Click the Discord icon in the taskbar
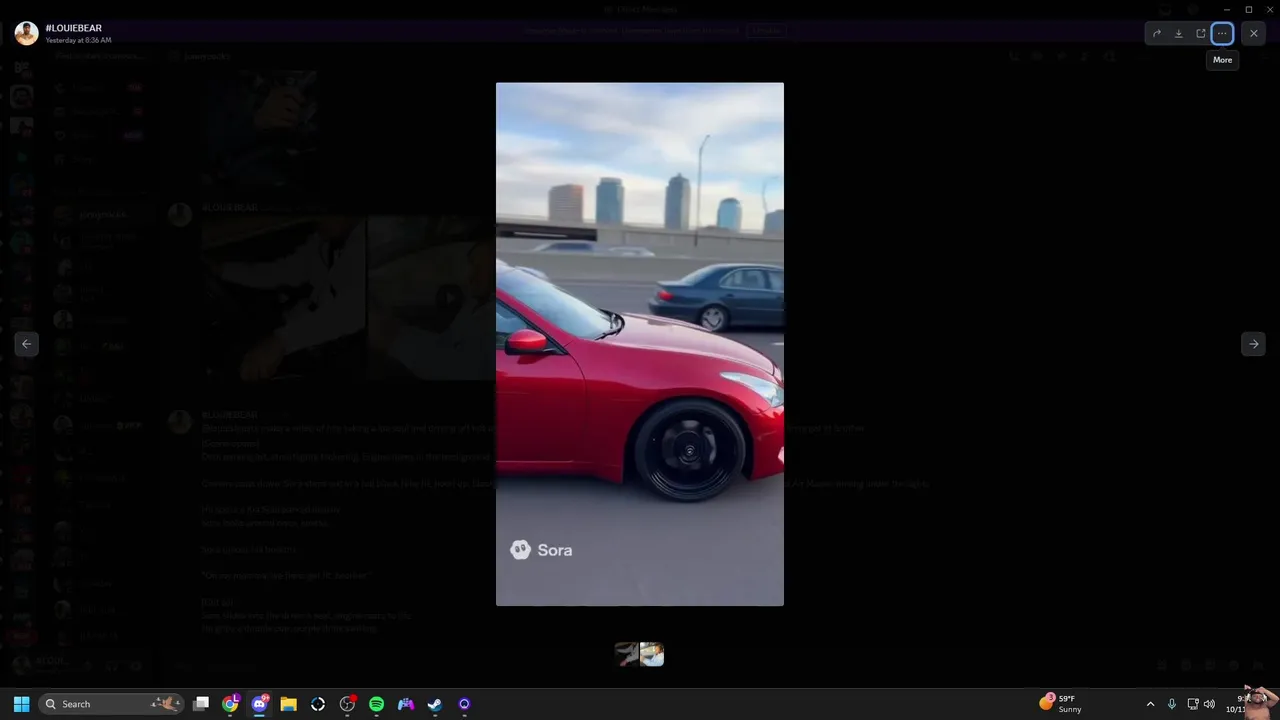Image resolution: width=1280 pixels, height=720 pixels. coord(260,704)
